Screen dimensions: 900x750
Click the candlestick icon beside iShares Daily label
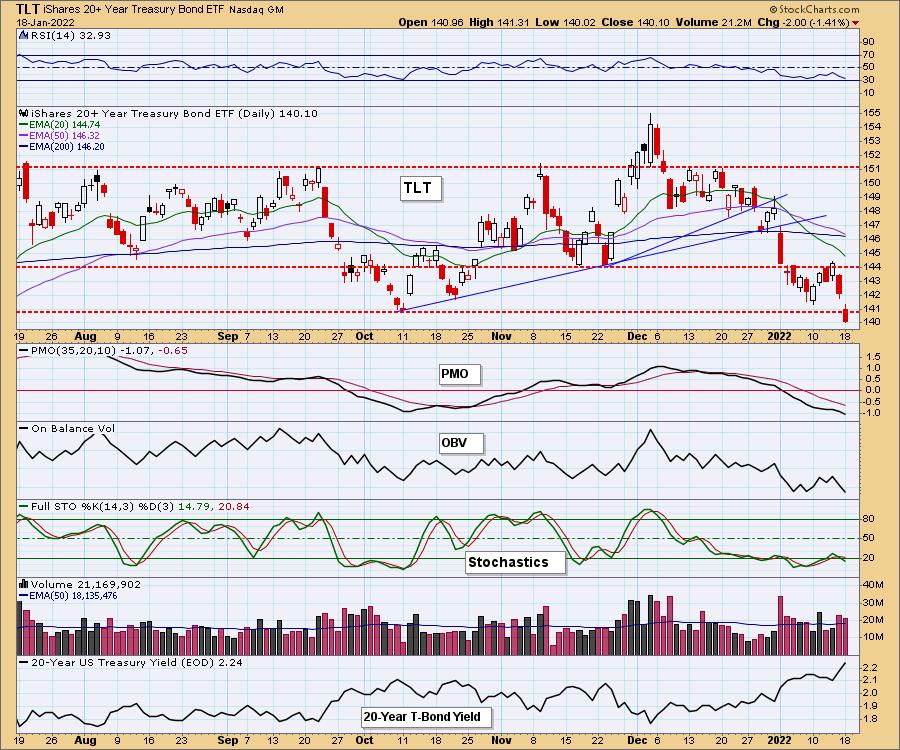pyautogui.click(x=24, y=113)
